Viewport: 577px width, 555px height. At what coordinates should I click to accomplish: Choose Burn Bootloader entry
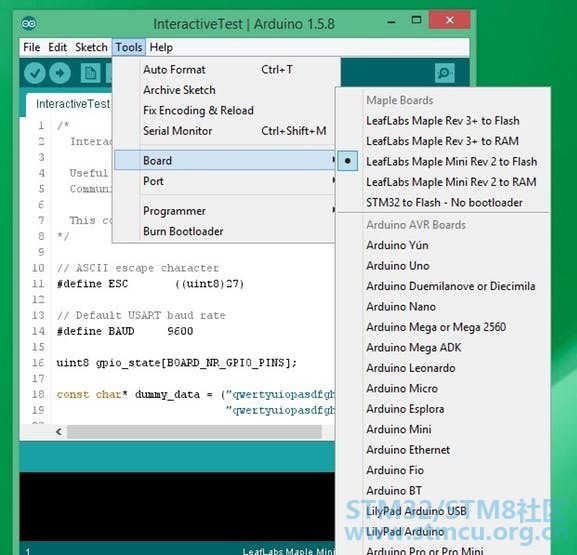point(224,231)
